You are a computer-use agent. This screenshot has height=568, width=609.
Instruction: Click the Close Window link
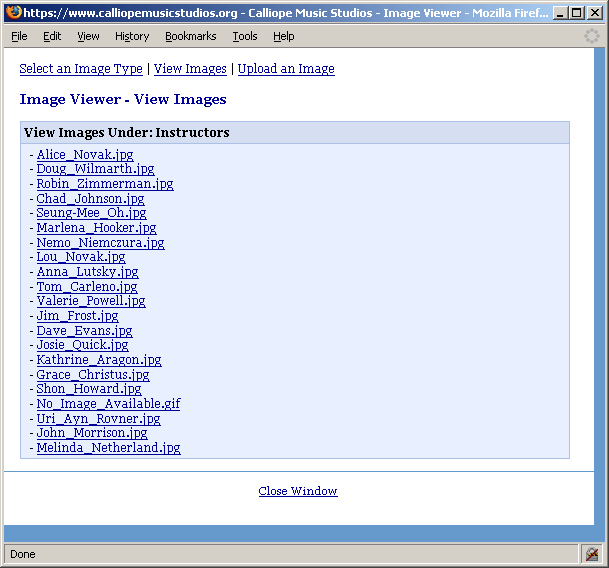point(298,491)
